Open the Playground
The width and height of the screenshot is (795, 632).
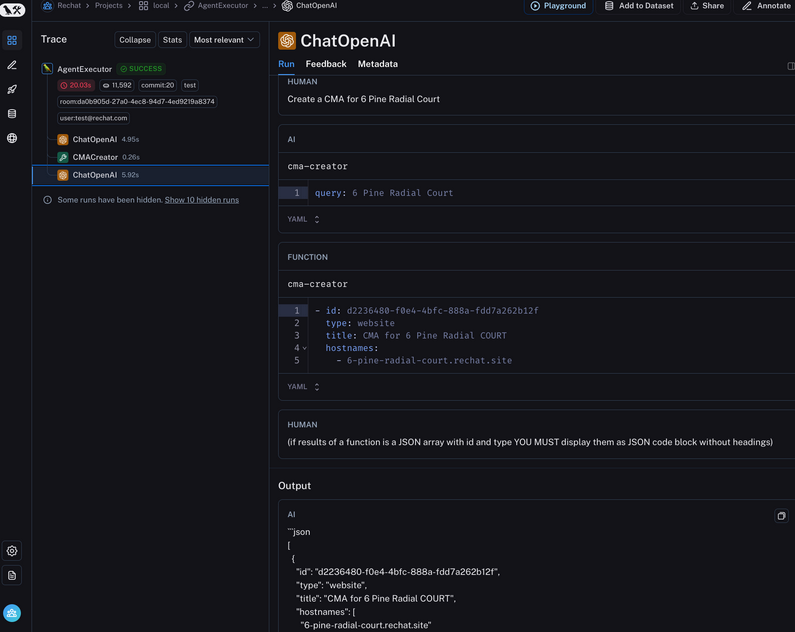click(x=558, y=6)
